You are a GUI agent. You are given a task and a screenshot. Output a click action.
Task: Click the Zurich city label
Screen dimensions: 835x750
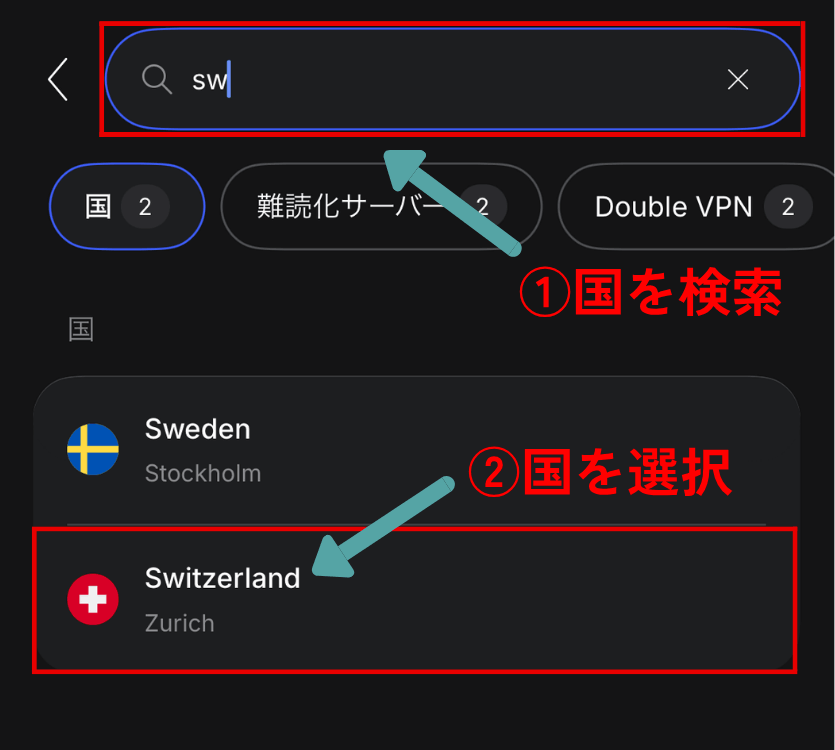179,623
